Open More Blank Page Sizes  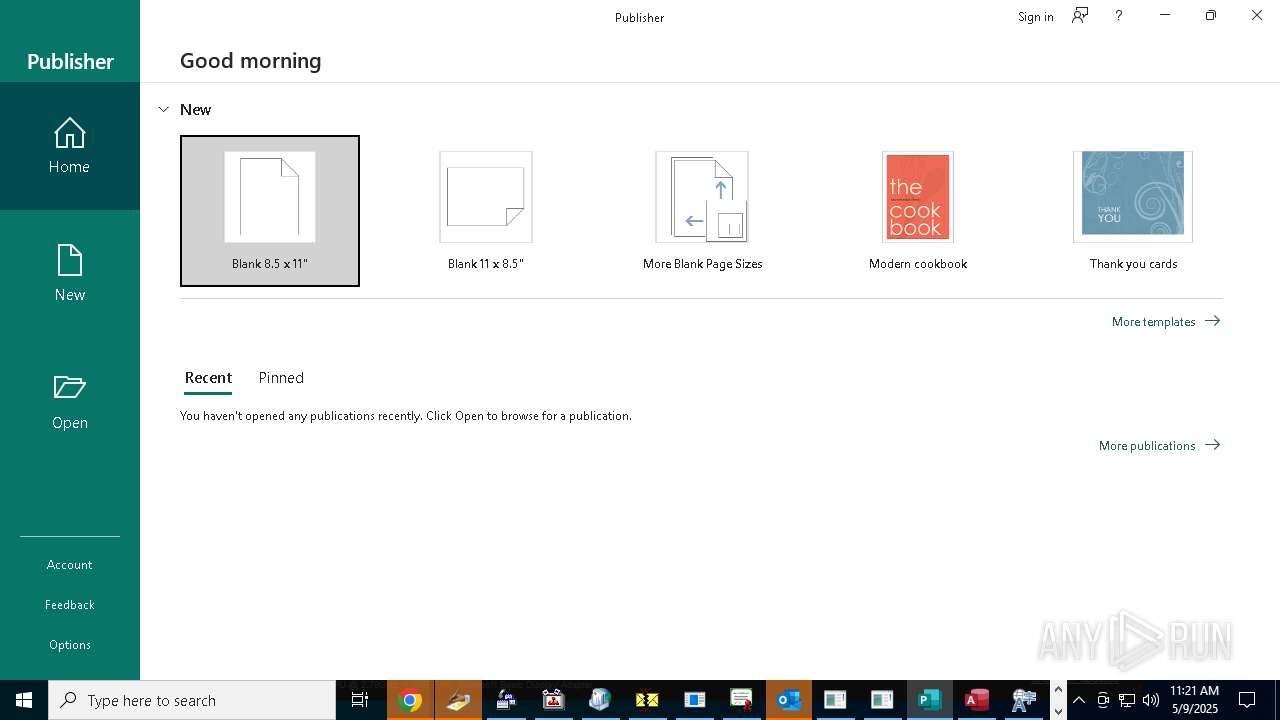click(x=702, y=211)
